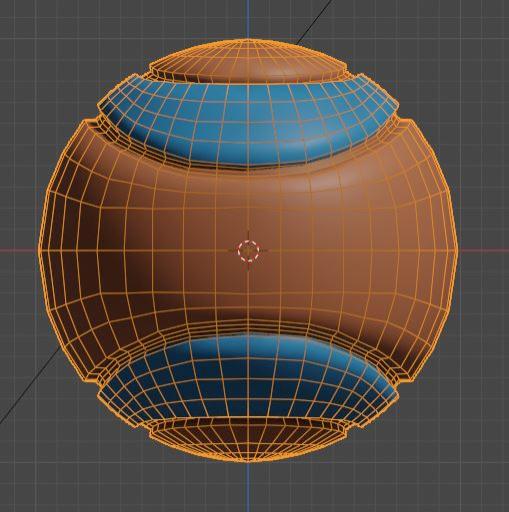This screenshot has height=512, width=509.
Task: Click the red X axis line left of sphere
Action: coord(18,250)
